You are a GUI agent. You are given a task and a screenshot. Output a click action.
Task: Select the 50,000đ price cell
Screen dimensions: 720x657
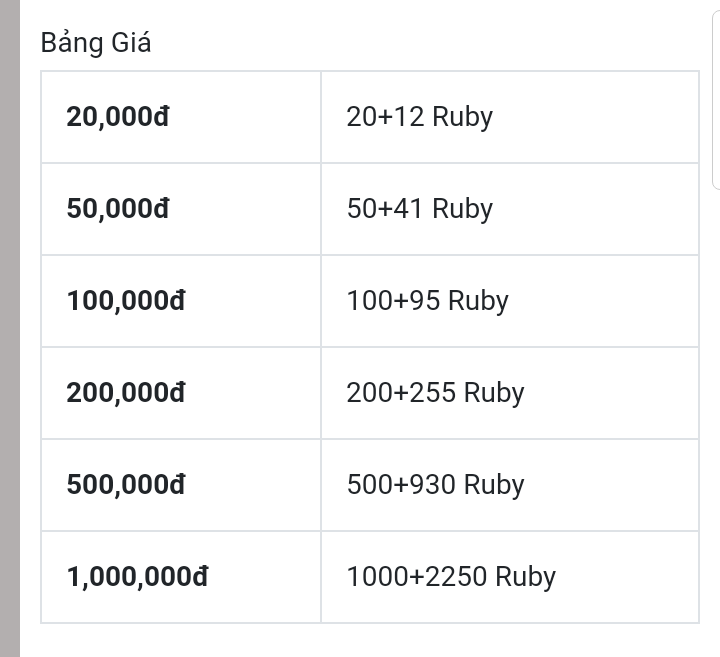[x=181, y=209]
